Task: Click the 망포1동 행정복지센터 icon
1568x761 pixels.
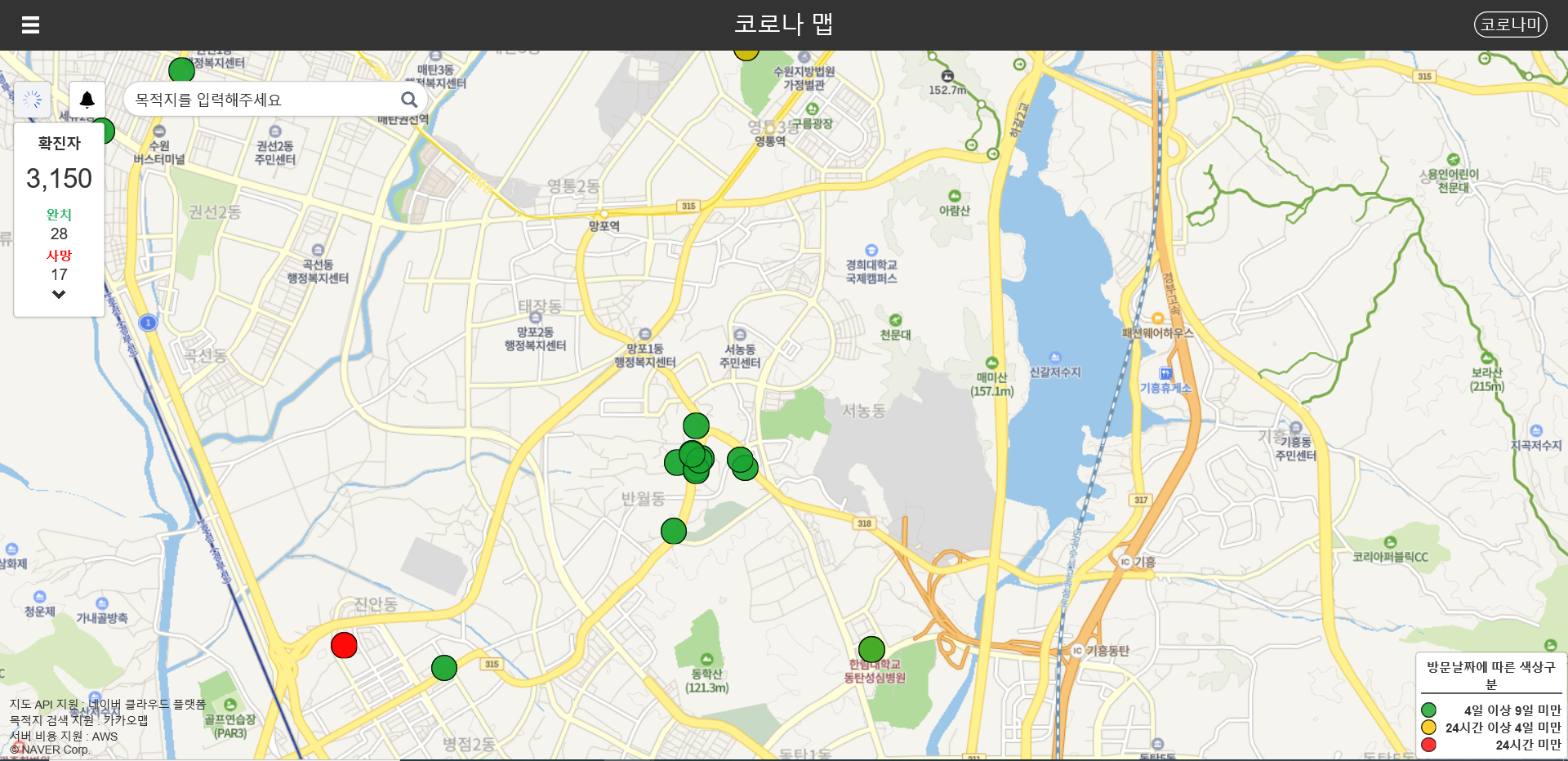Action: pyautogui.click(x=645, y=334)
